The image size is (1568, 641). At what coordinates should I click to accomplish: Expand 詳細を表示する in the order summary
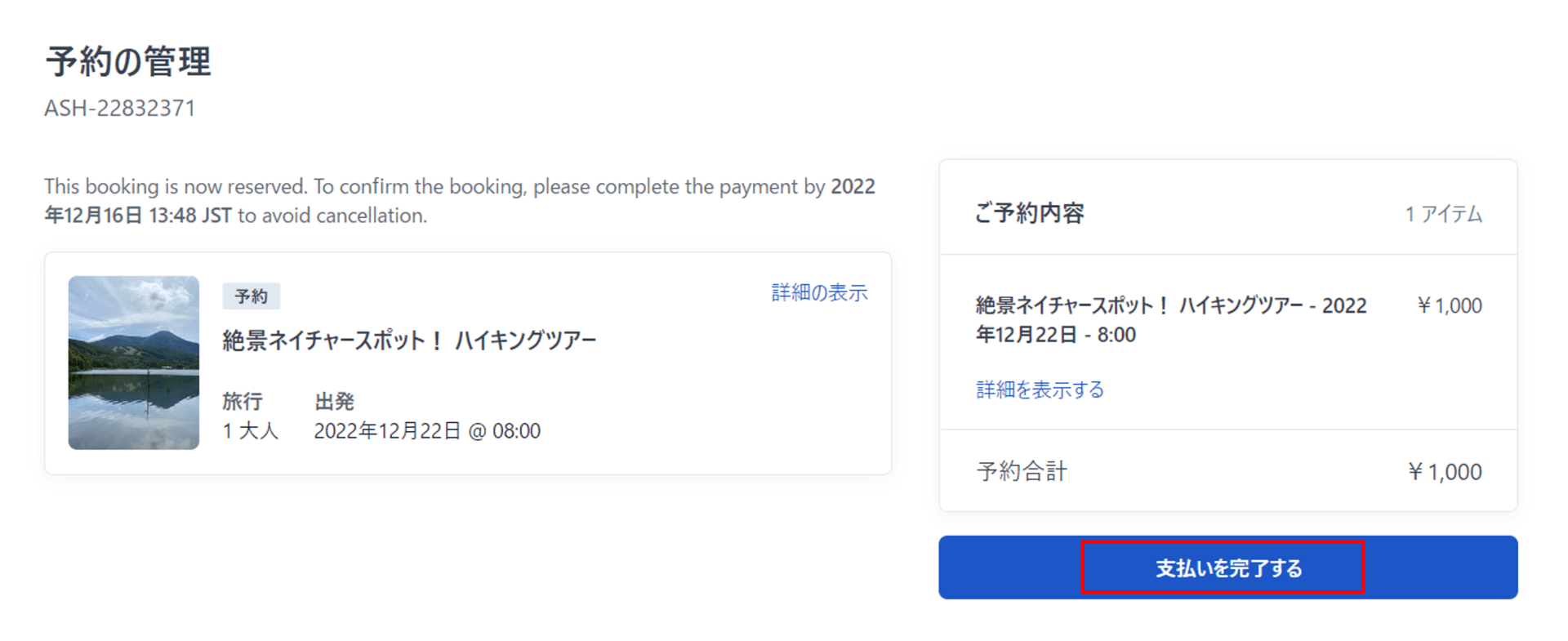[1040, 389]
